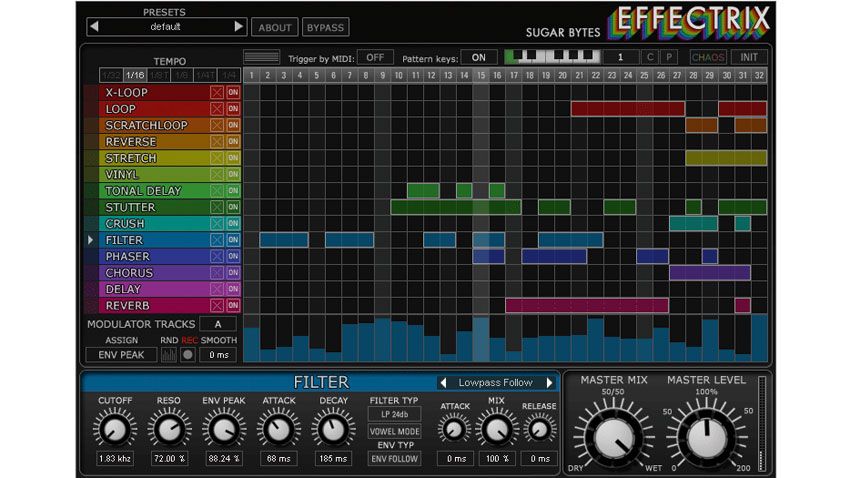Viewport: 850px width, 478px height.
Task: Clear the CHORUS track with its X icon
Action: click(217, 273)
